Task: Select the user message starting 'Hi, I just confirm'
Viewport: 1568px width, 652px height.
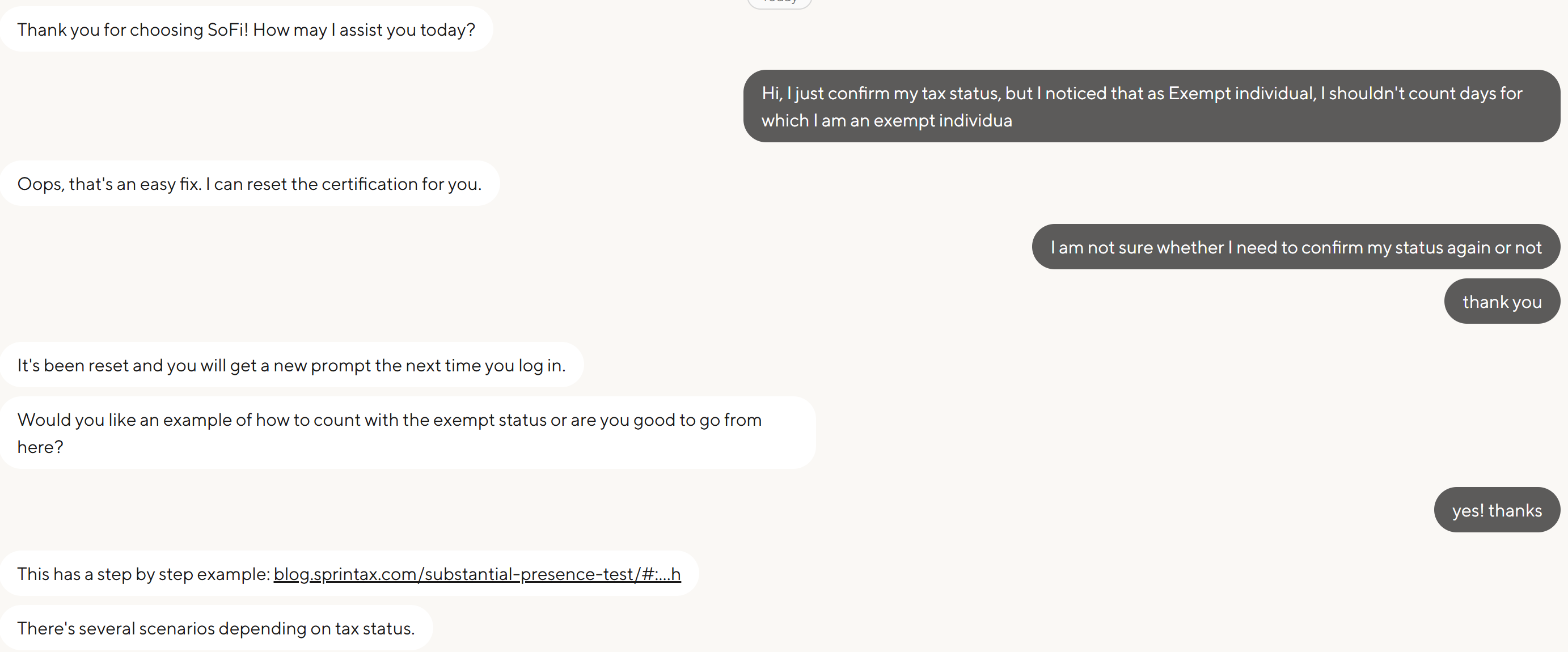Action: 1151,107
